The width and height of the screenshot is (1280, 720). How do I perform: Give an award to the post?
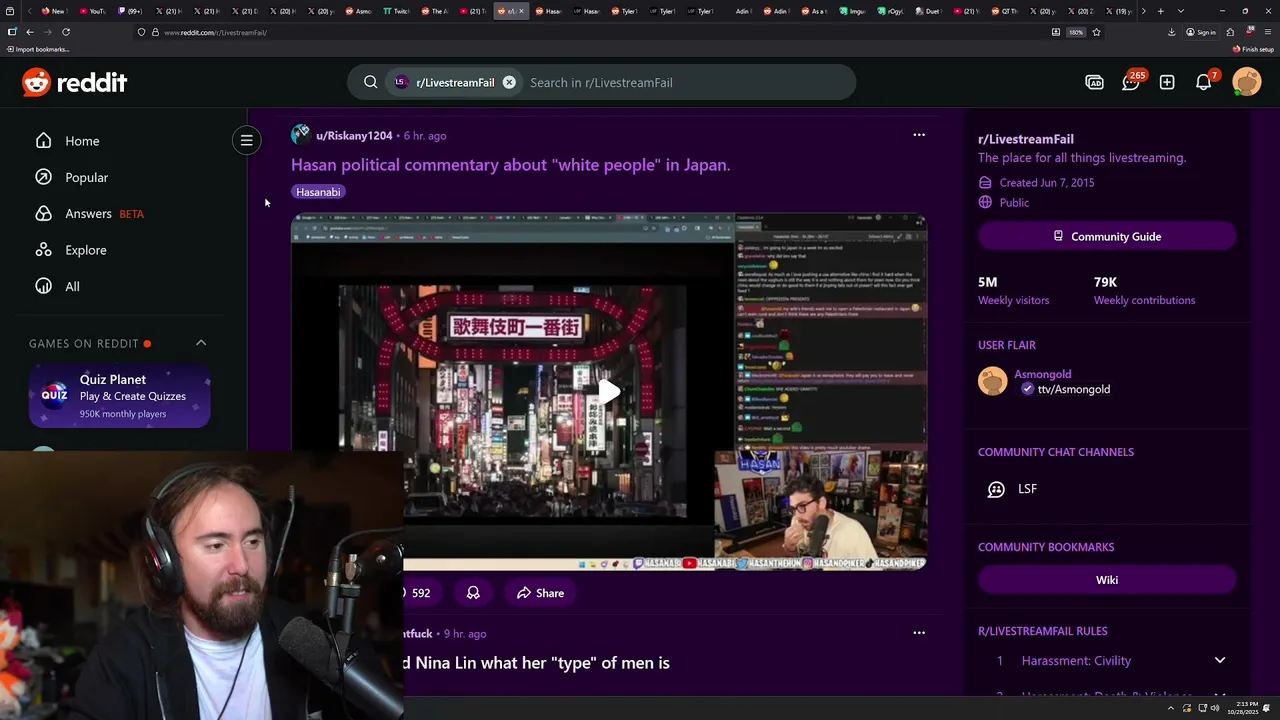[x=473, y=593]
